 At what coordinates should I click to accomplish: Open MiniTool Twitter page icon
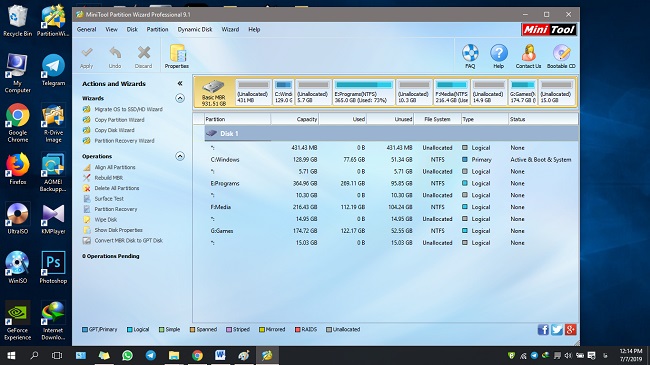tap(557, 330)
